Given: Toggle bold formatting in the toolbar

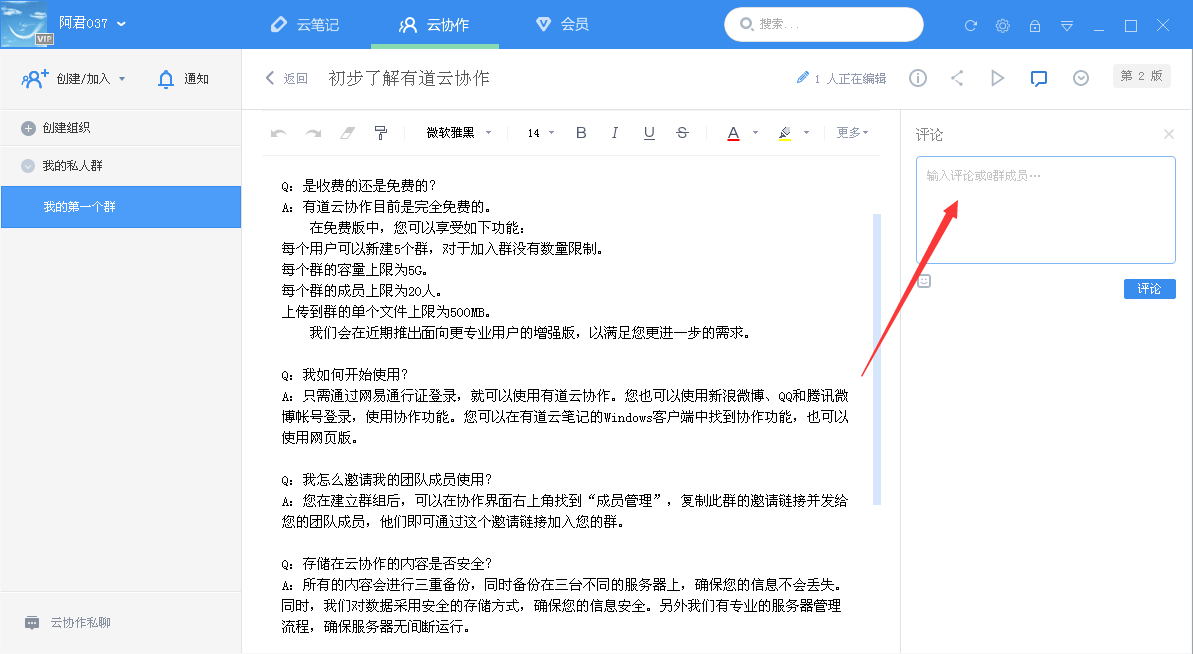Looking at the screenshot, I should click(581, 131).
